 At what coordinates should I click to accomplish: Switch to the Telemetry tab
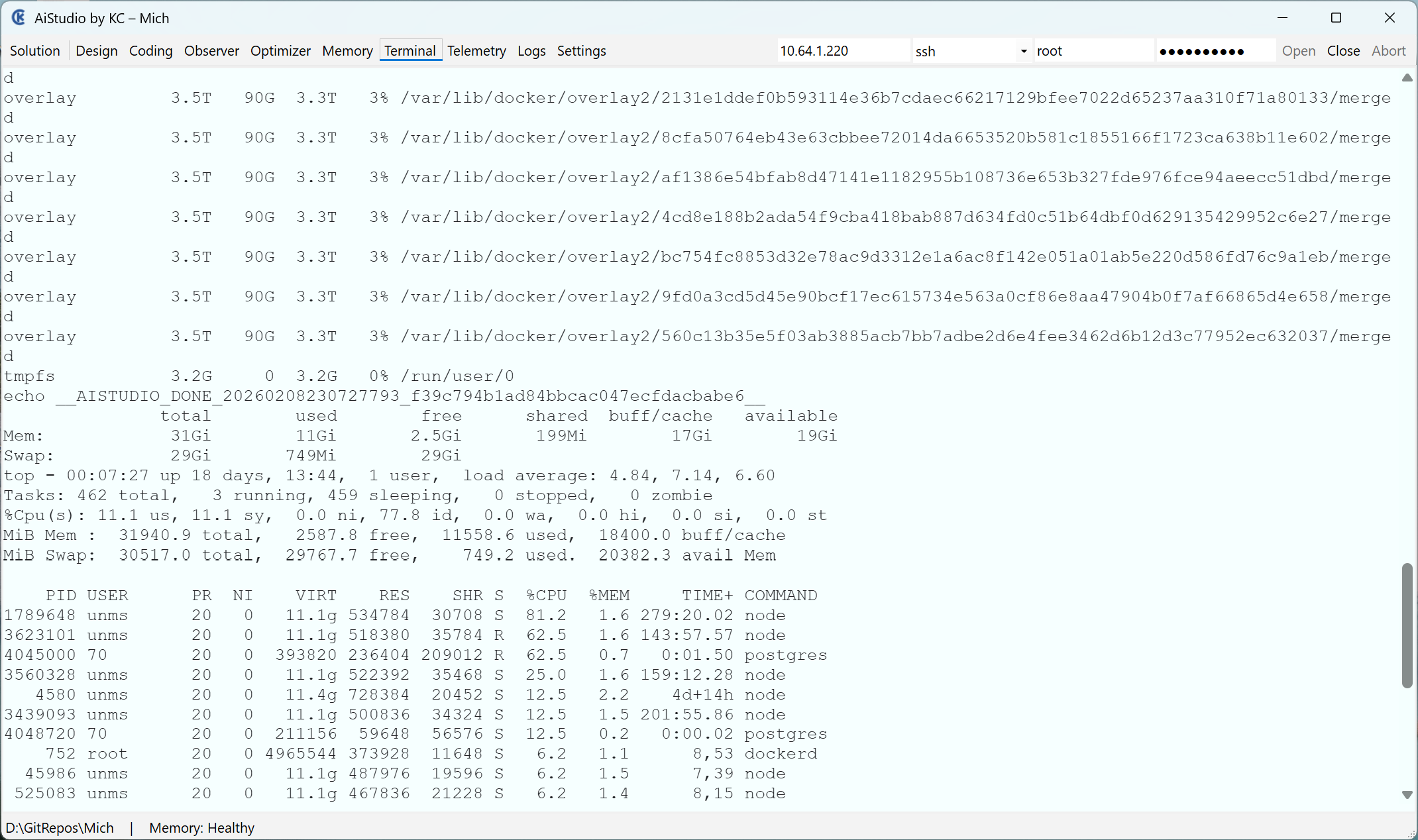point(476,50)
